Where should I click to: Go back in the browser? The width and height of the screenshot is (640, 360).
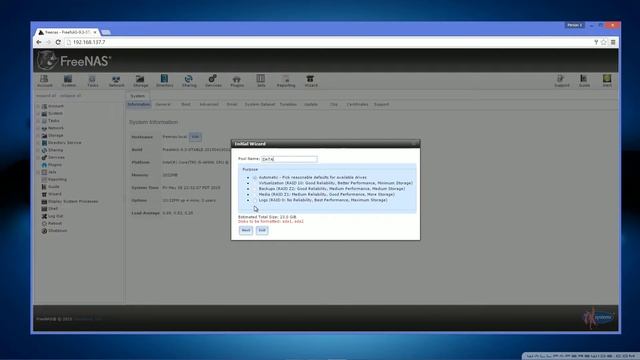pos(39,42)
